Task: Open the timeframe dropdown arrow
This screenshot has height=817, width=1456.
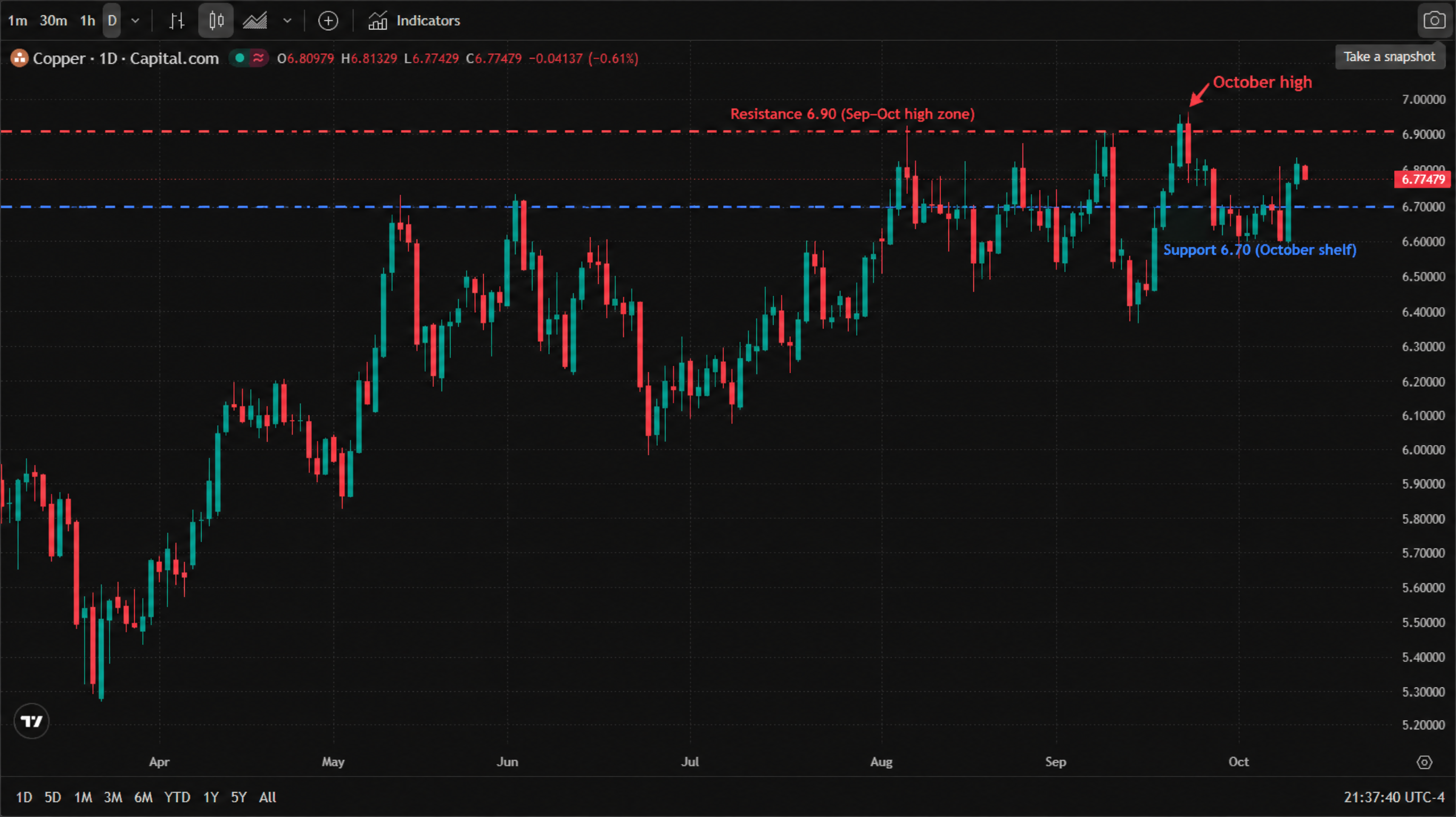Action: (135, 21)
